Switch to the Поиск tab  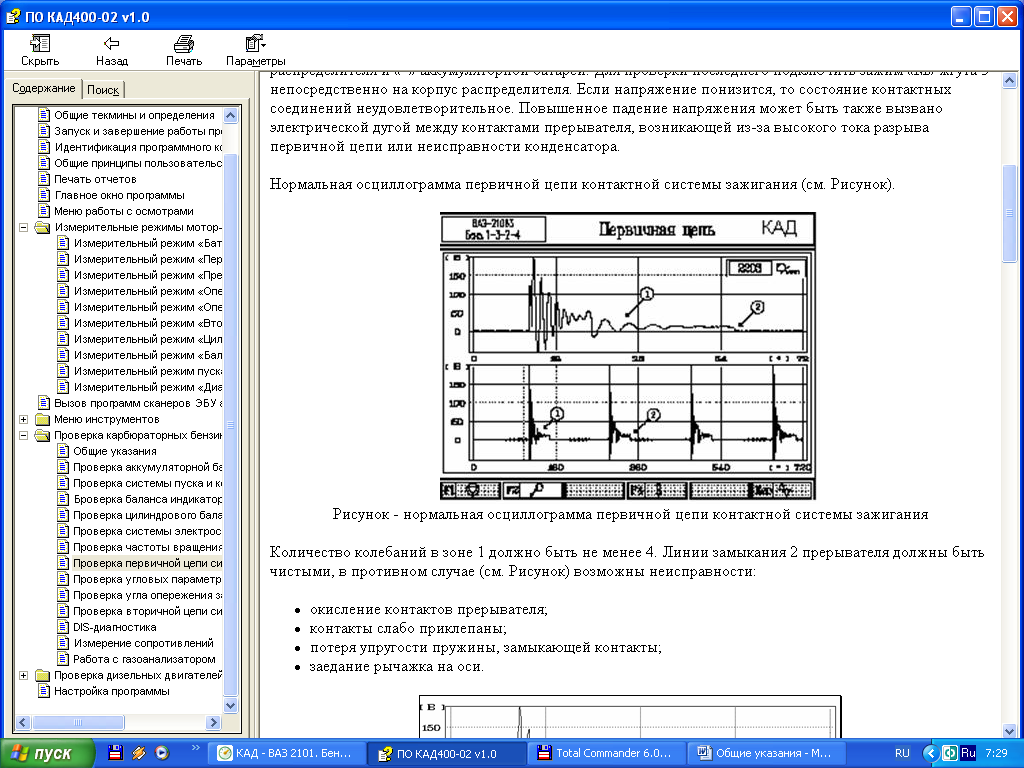click(x=103, y=90)
